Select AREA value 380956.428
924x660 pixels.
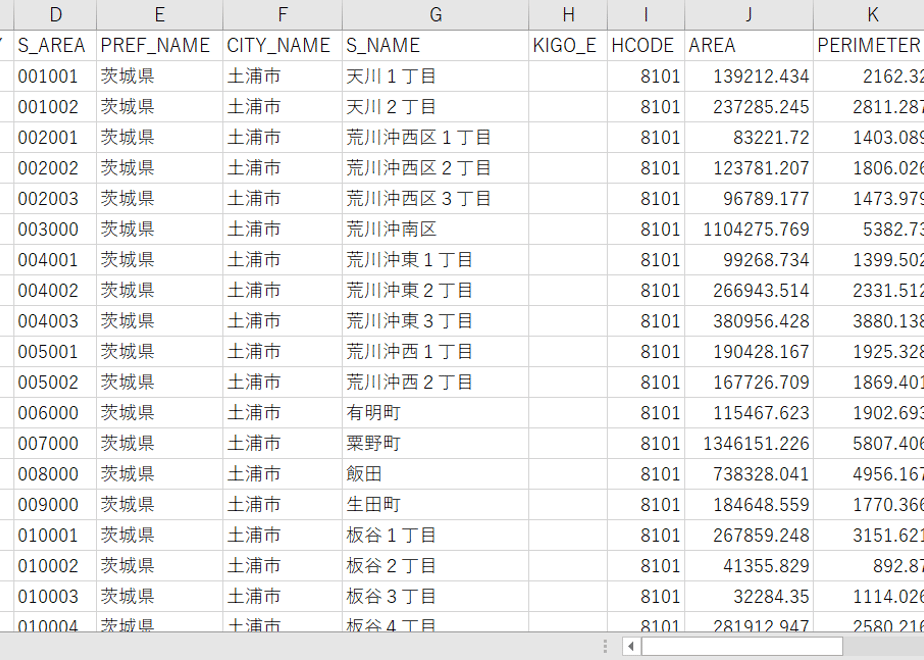tap(749, 321)
